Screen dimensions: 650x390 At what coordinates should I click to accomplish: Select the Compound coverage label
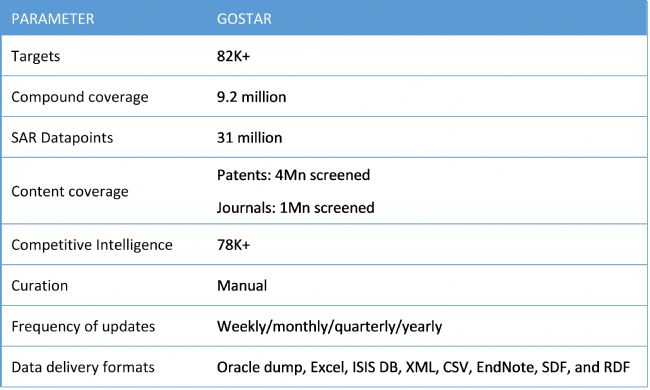click(x=80, y=97)
